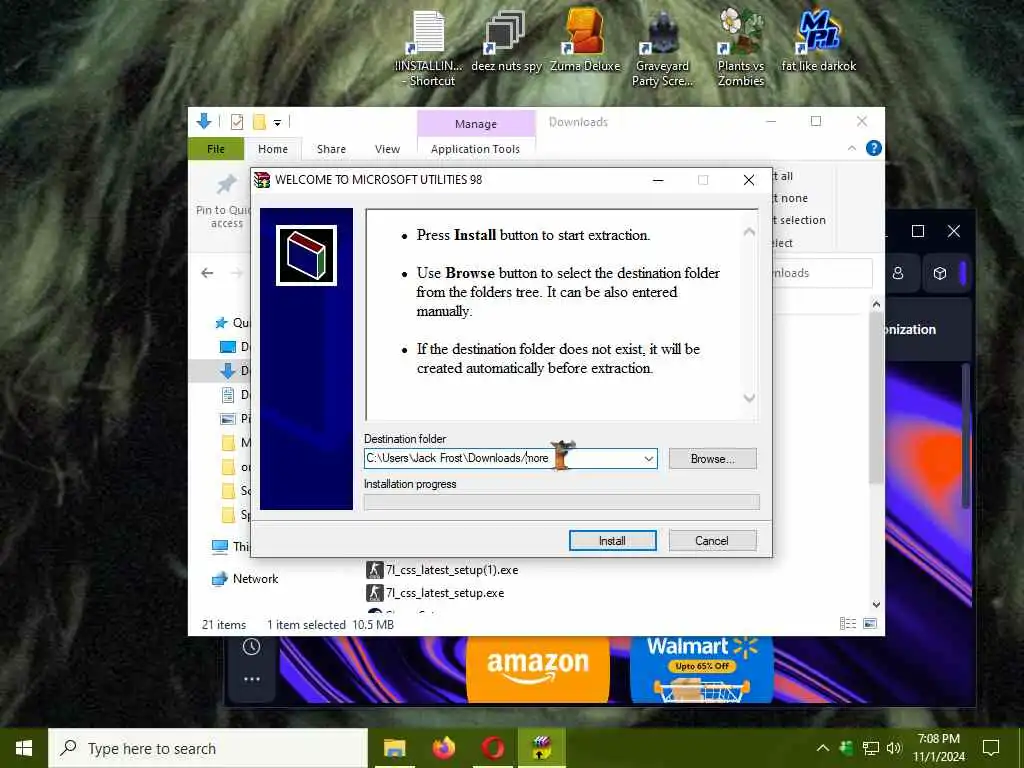This screenshot has height=768, width=1024.
Task: Click the new folder icon in quick access toolbar
Action: point(259,121)
